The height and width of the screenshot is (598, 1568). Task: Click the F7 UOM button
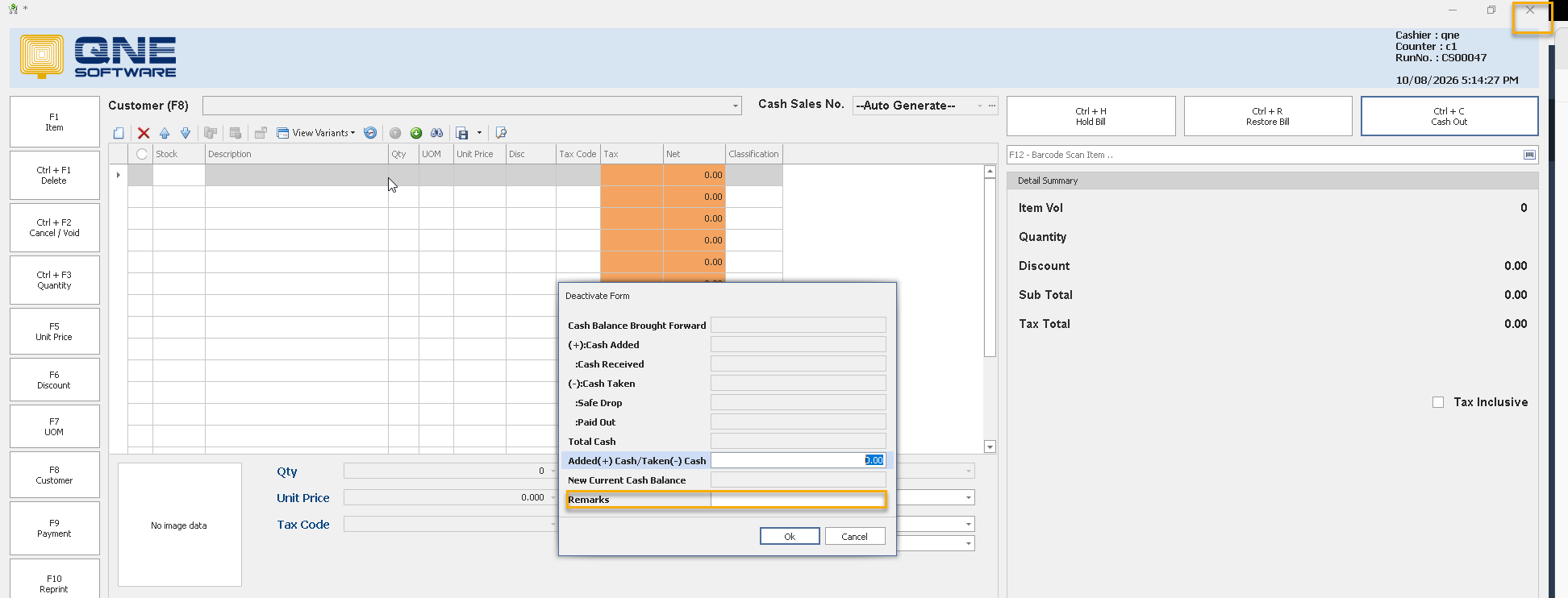(x=55, y=426)
